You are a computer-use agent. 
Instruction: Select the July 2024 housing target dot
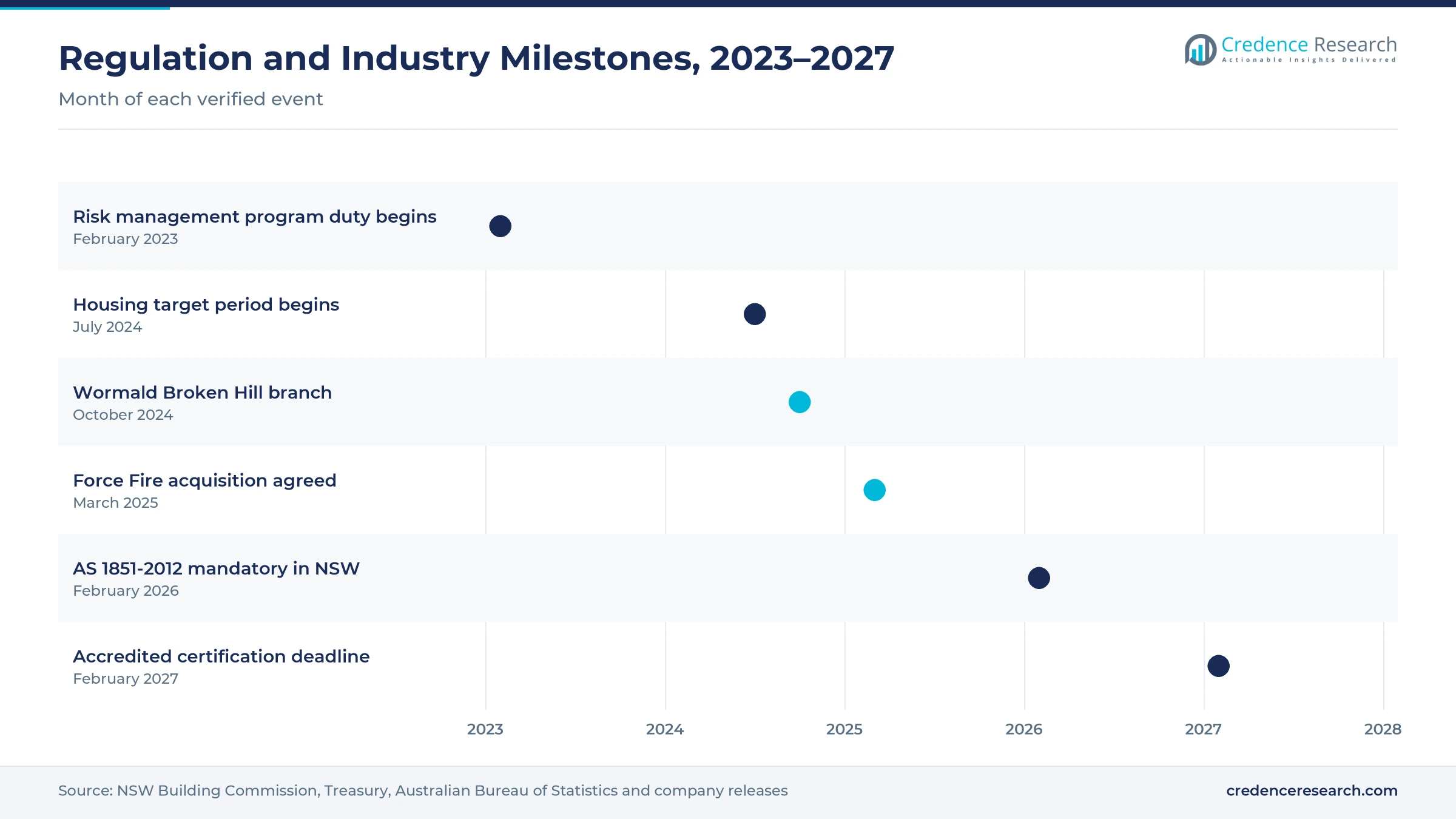coord(755,314)
